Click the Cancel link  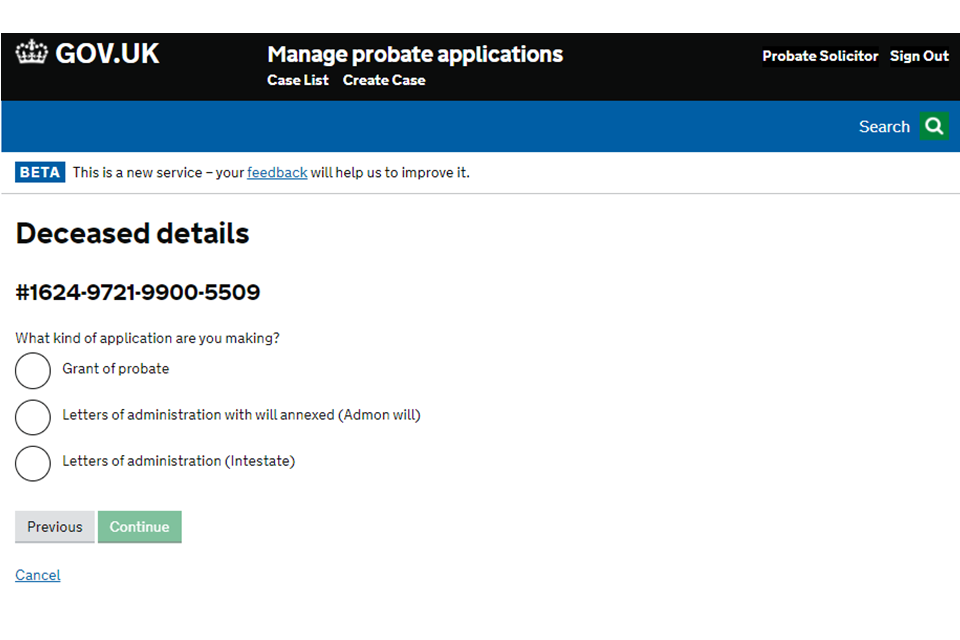pos(38,575)
